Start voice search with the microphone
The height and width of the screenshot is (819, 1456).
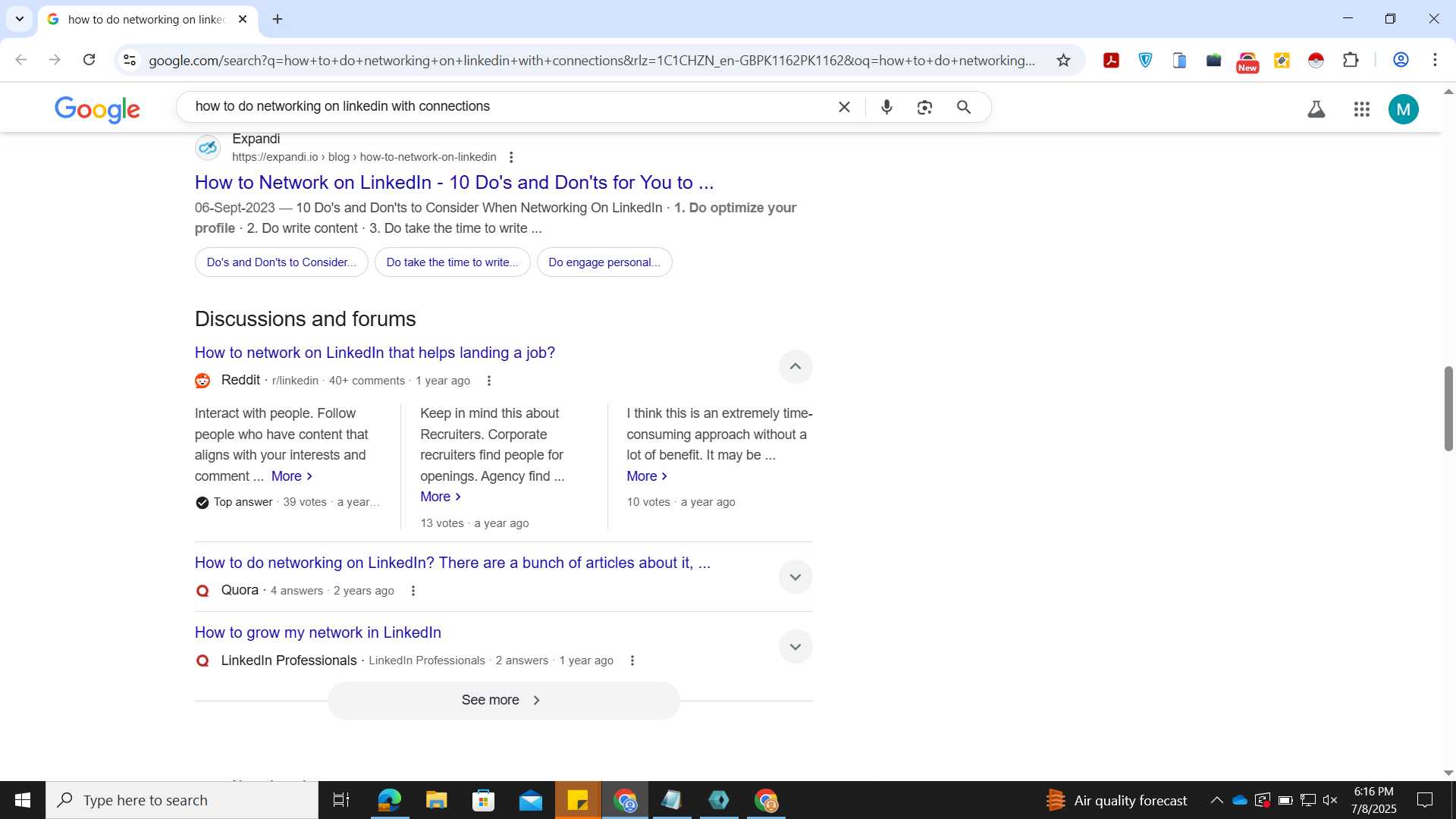(x=886, y=107)
